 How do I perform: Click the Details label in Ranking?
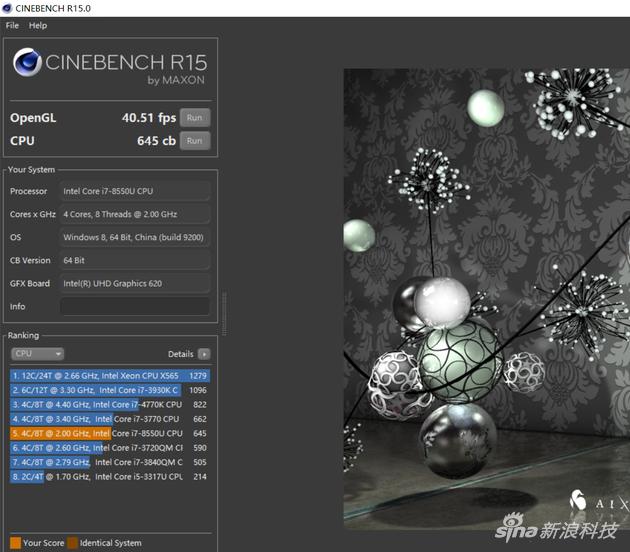pos(180,354)
